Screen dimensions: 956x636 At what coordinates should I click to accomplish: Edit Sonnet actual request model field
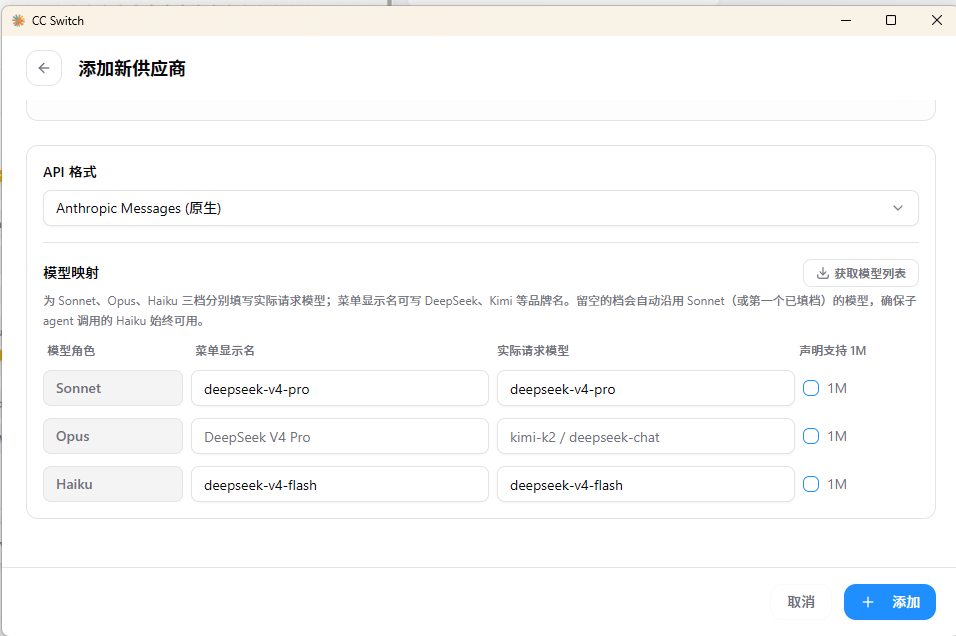click(x=646, y=388)
